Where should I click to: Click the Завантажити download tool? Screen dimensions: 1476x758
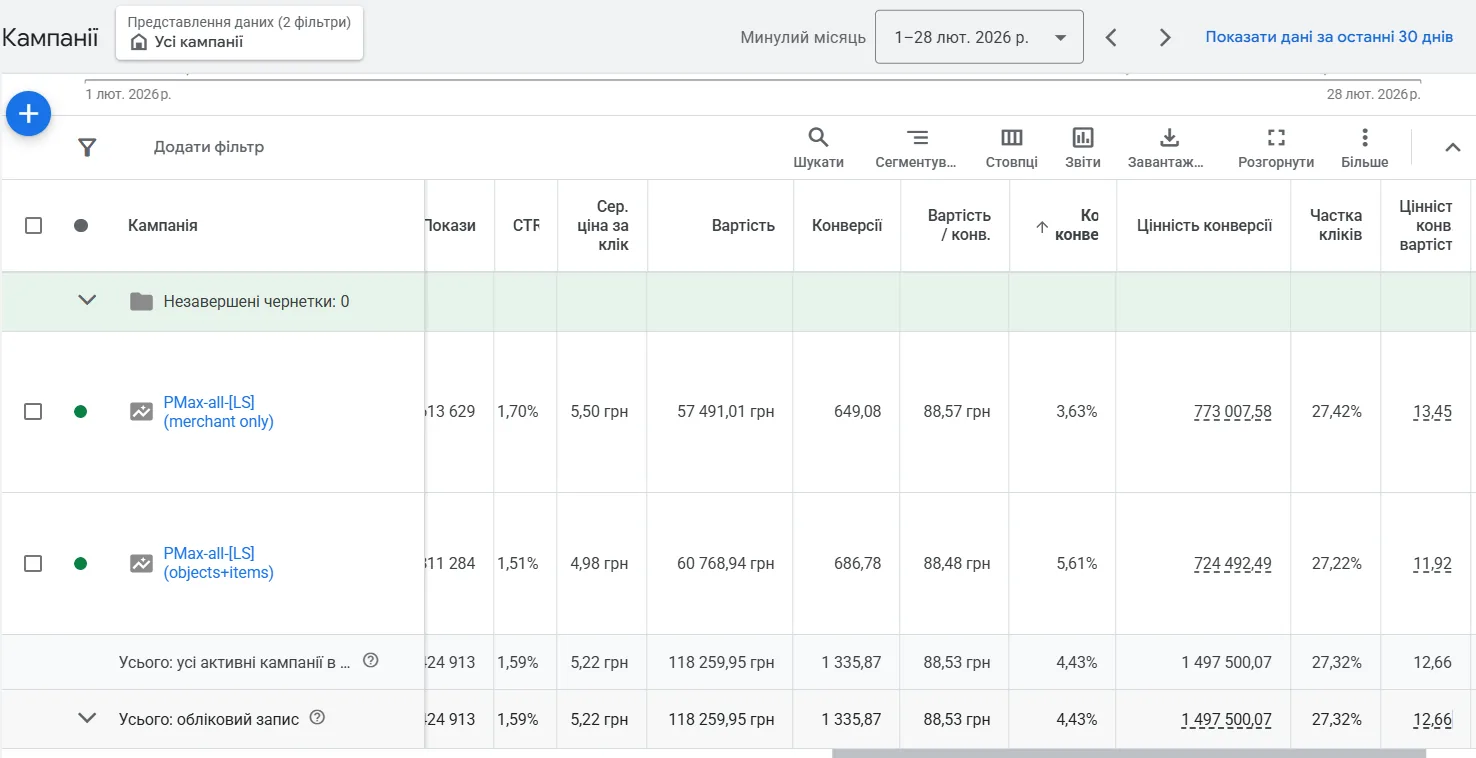click(1168, 148)
